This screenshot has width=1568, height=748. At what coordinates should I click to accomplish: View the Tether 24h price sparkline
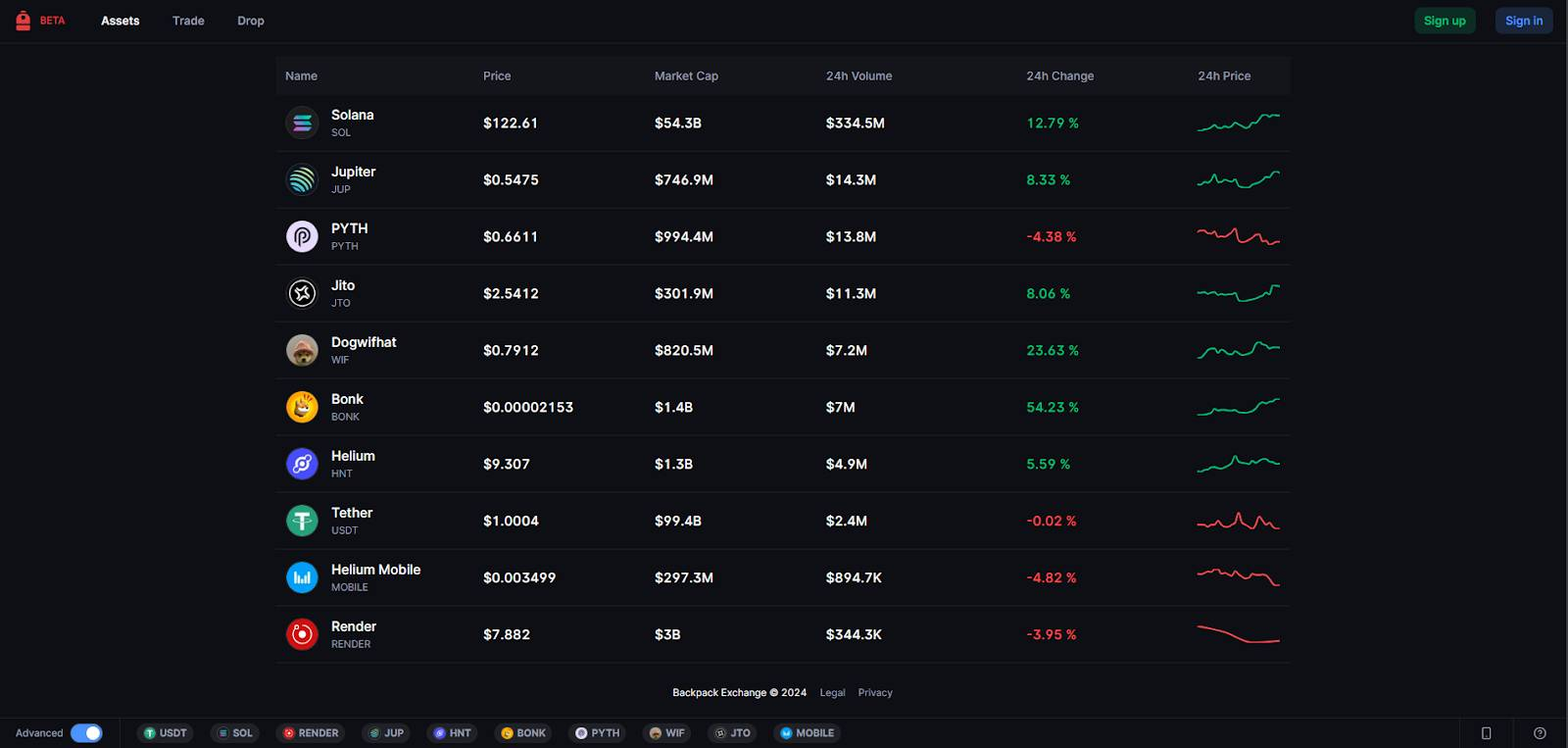point(1238,521)
